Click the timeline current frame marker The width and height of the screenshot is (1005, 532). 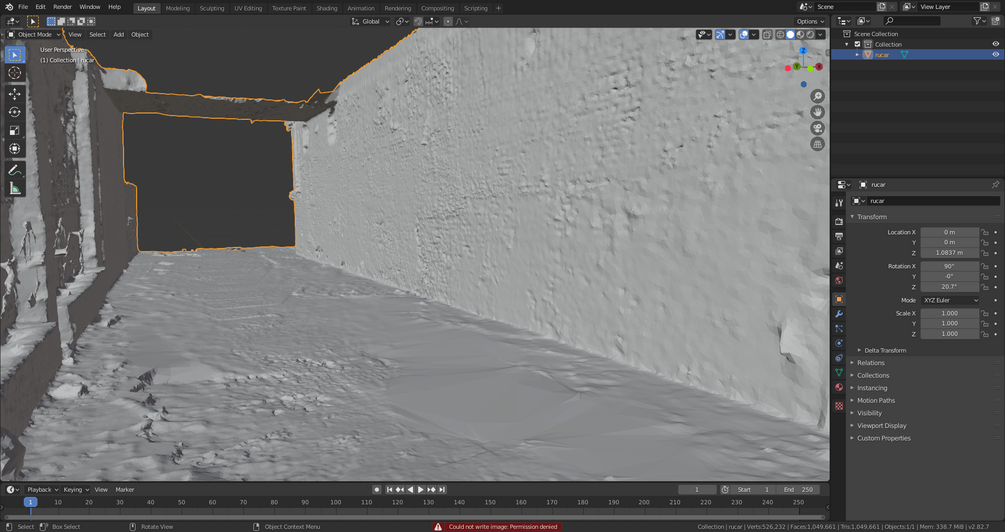point(30,503)
